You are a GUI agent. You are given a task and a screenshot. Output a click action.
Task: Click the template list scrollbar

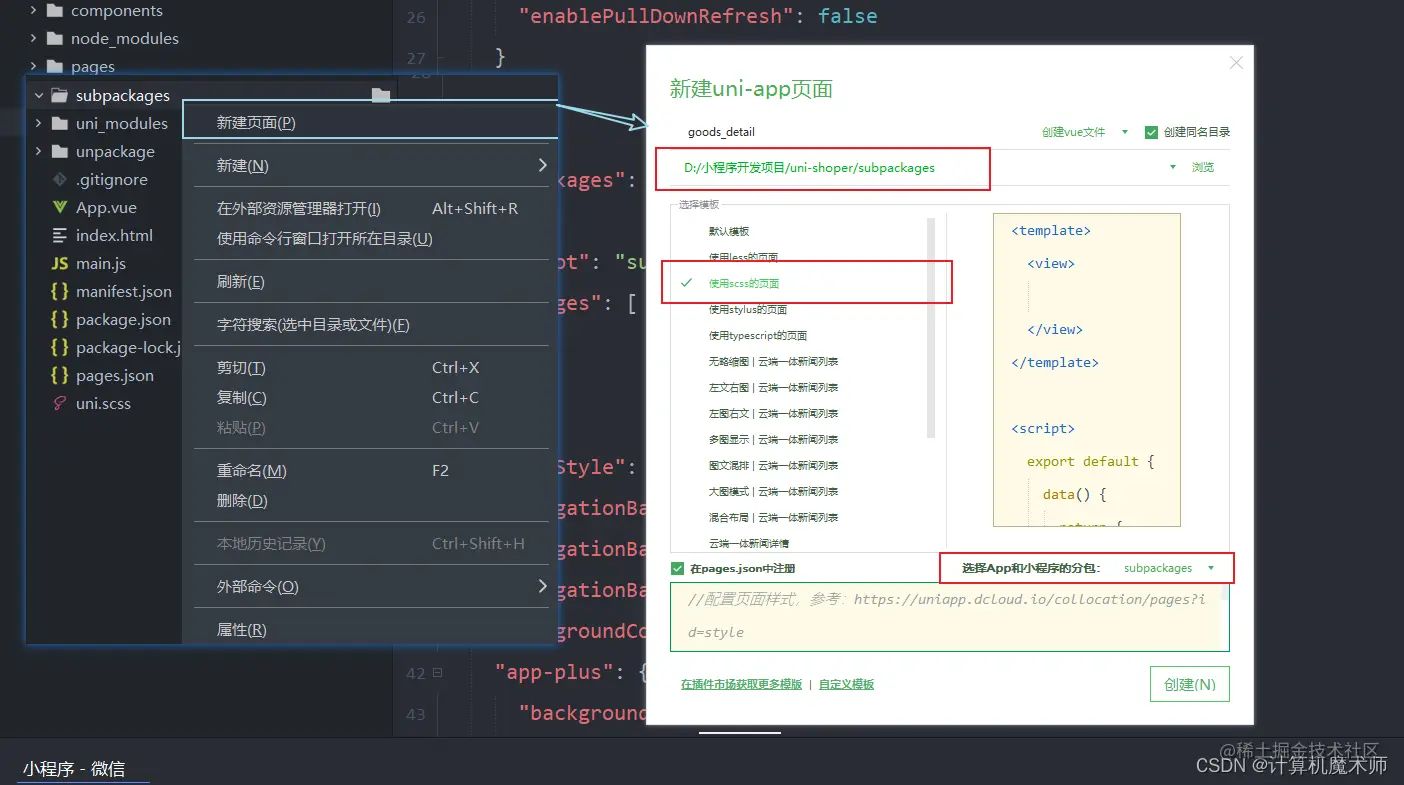tap(931, 328)
